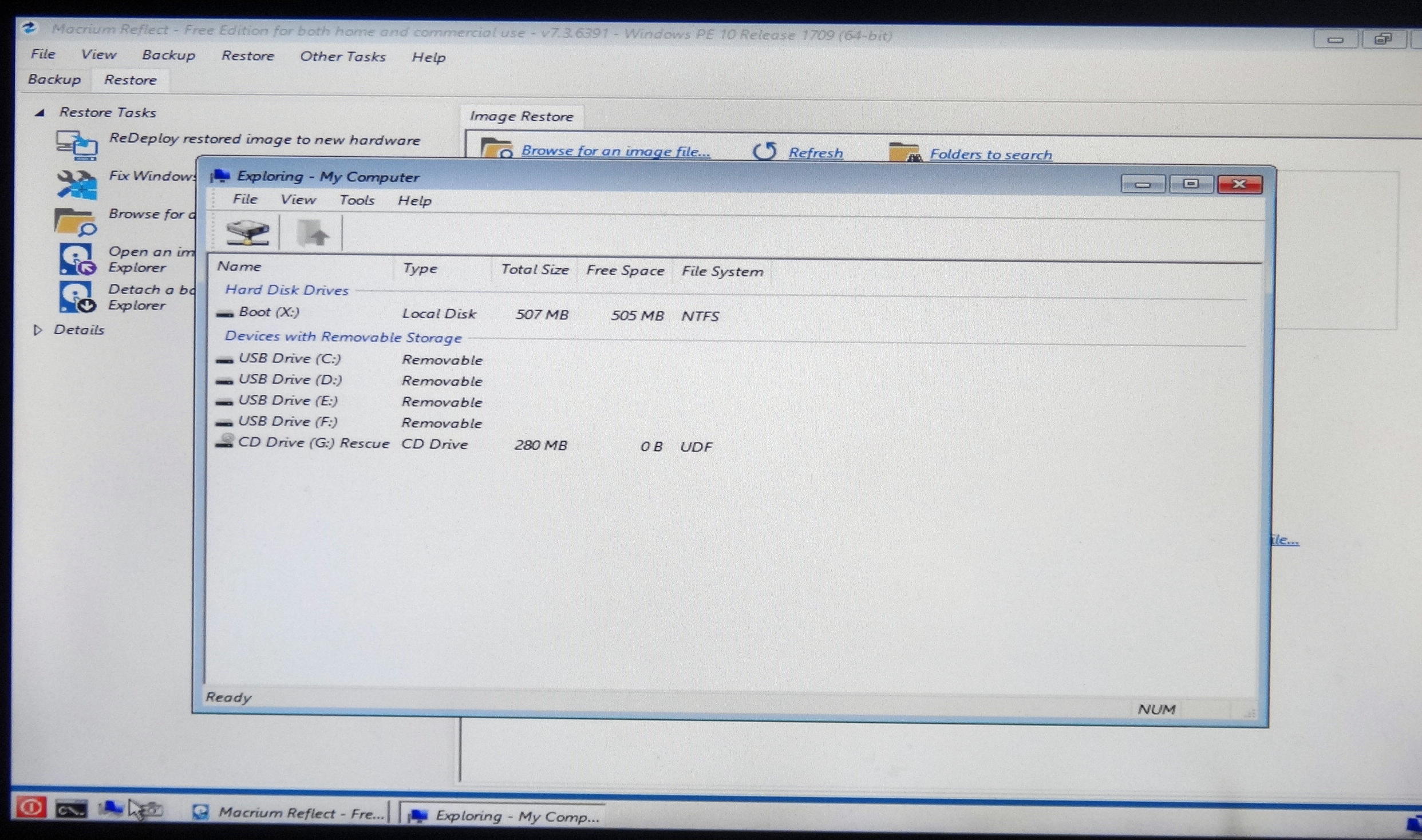
Task: Click the Up One Level folder icon
Action: pos(313,233)
